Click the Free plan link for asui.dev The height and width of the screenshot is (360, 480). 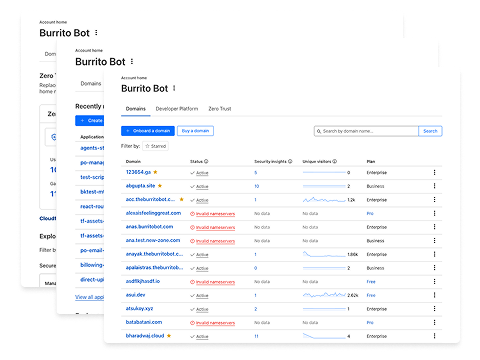(x=371, y=295)
